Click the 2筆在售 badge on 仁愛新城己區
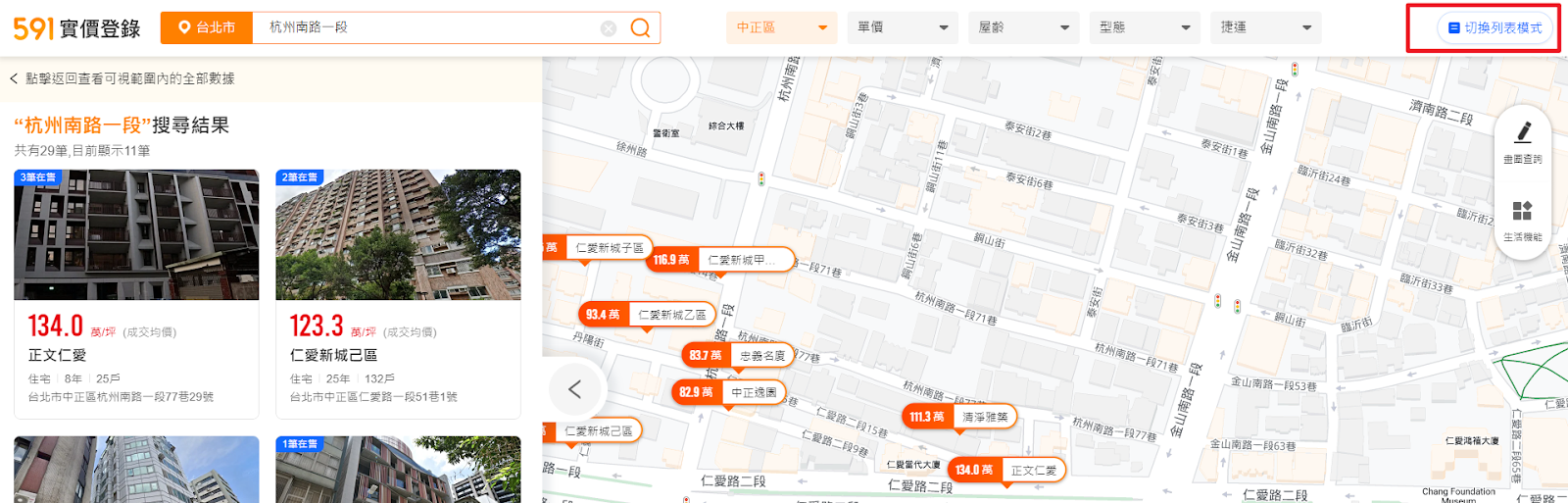Viewport: 1568px width, 503px height. (300, 177)
